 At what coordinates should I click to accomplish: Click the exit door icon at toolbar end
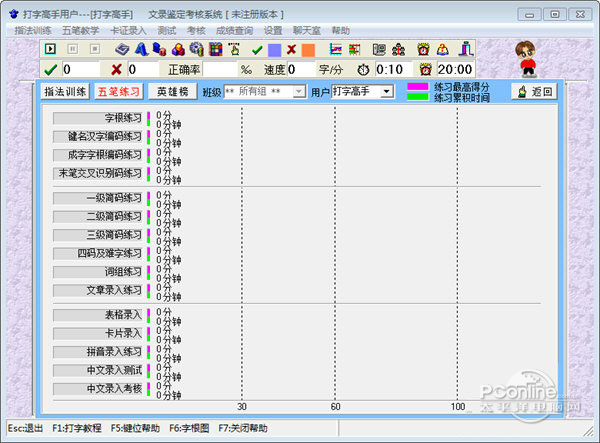466,49
